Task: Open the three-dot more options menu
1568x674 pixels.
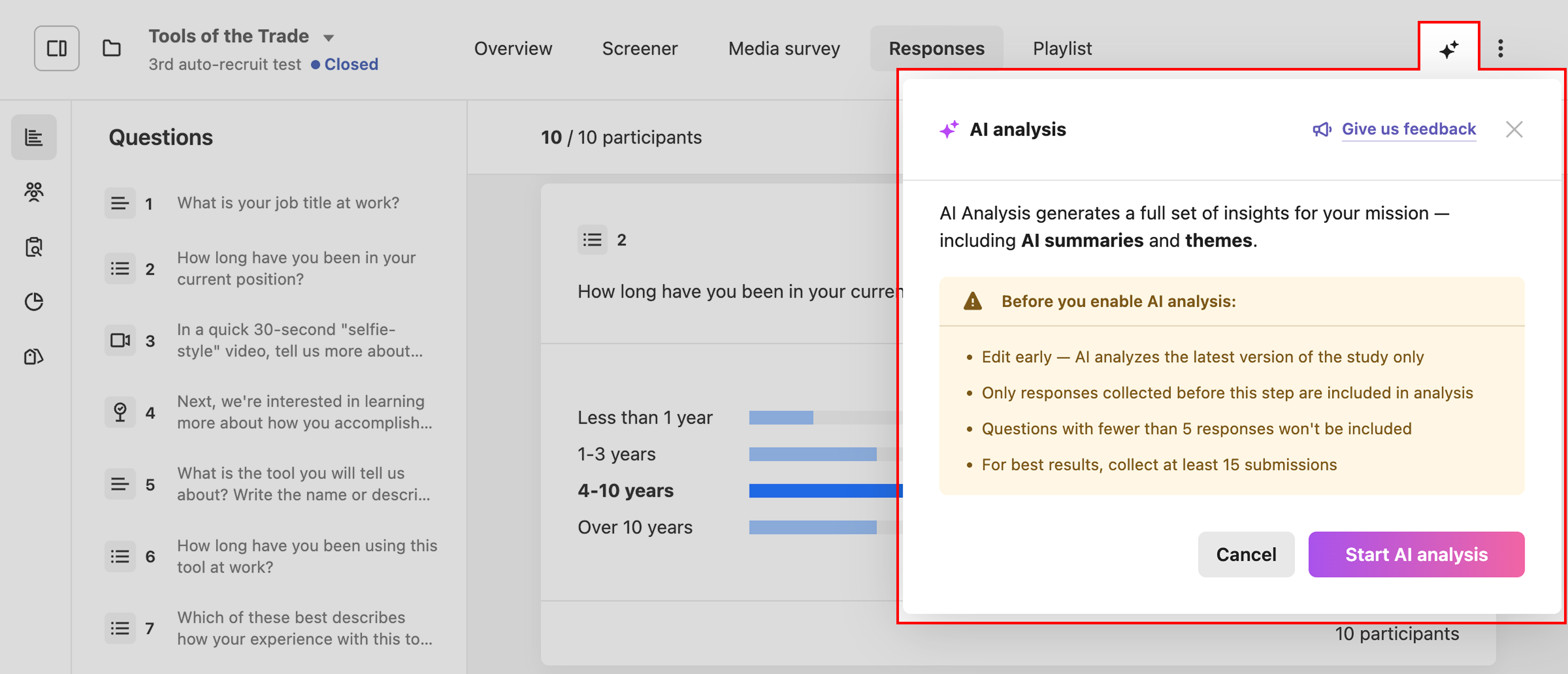Action: 1500,48
